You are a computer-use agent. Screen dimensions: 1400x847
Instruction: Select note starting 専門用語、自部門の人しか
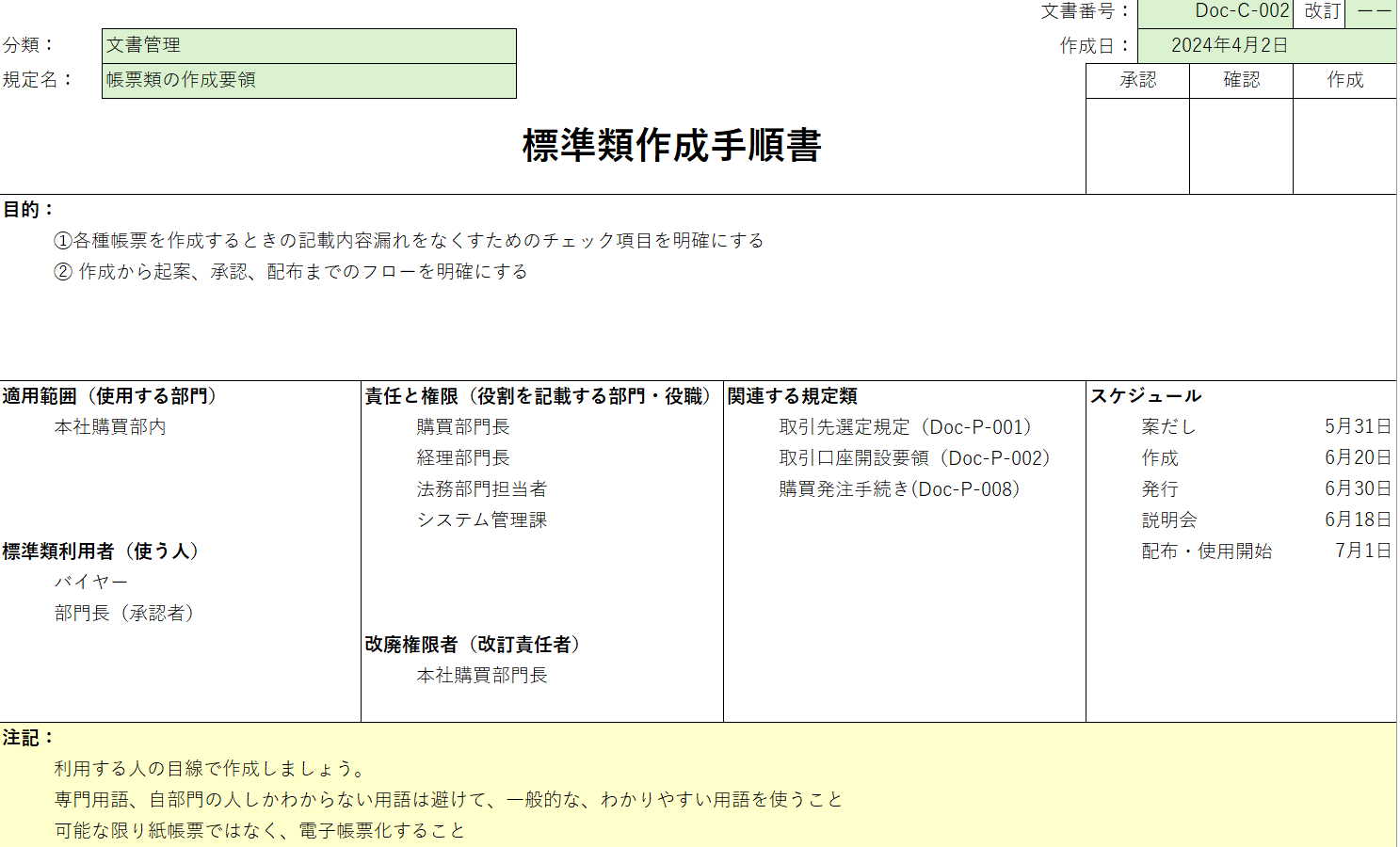449,799
